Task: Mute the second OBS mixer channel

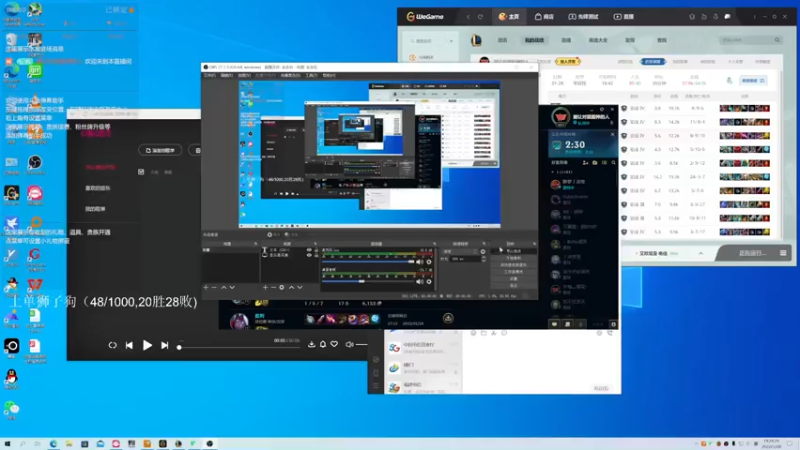Action: coord(420,281)
